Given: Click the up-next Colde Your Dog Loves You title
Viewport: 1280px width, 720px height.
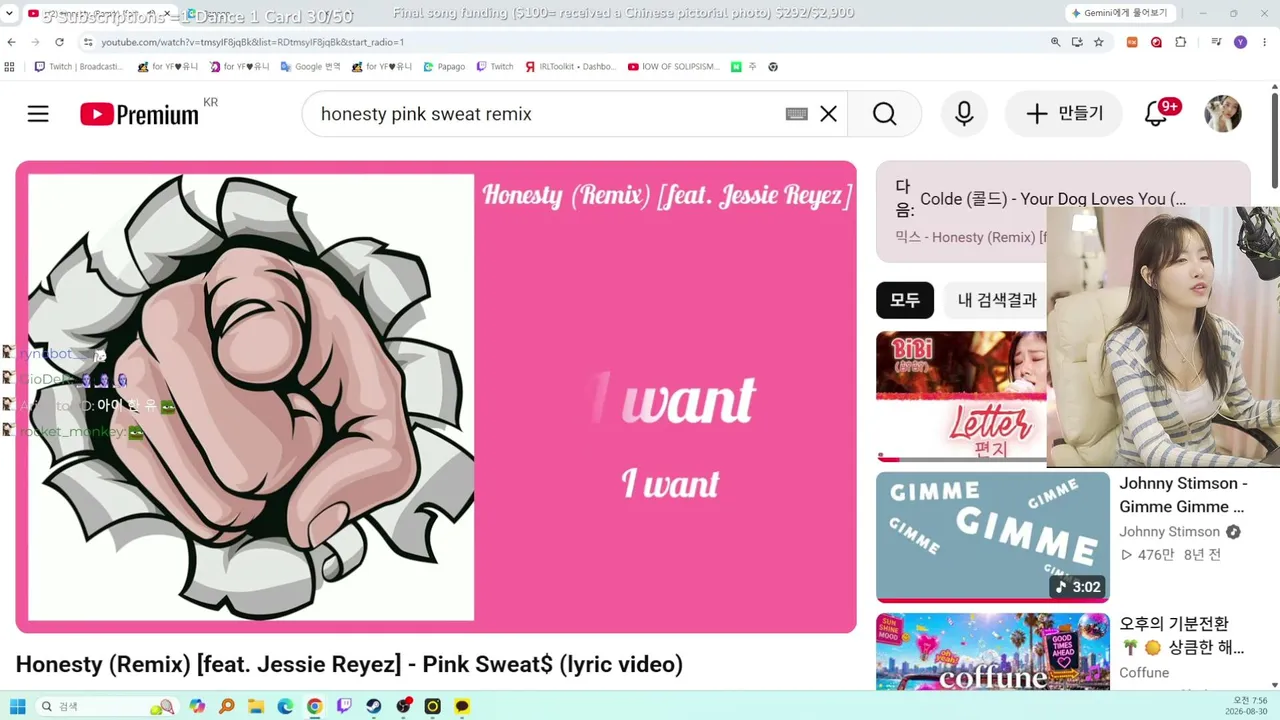Looking at the screenshot, I should tap(1053, 198).
